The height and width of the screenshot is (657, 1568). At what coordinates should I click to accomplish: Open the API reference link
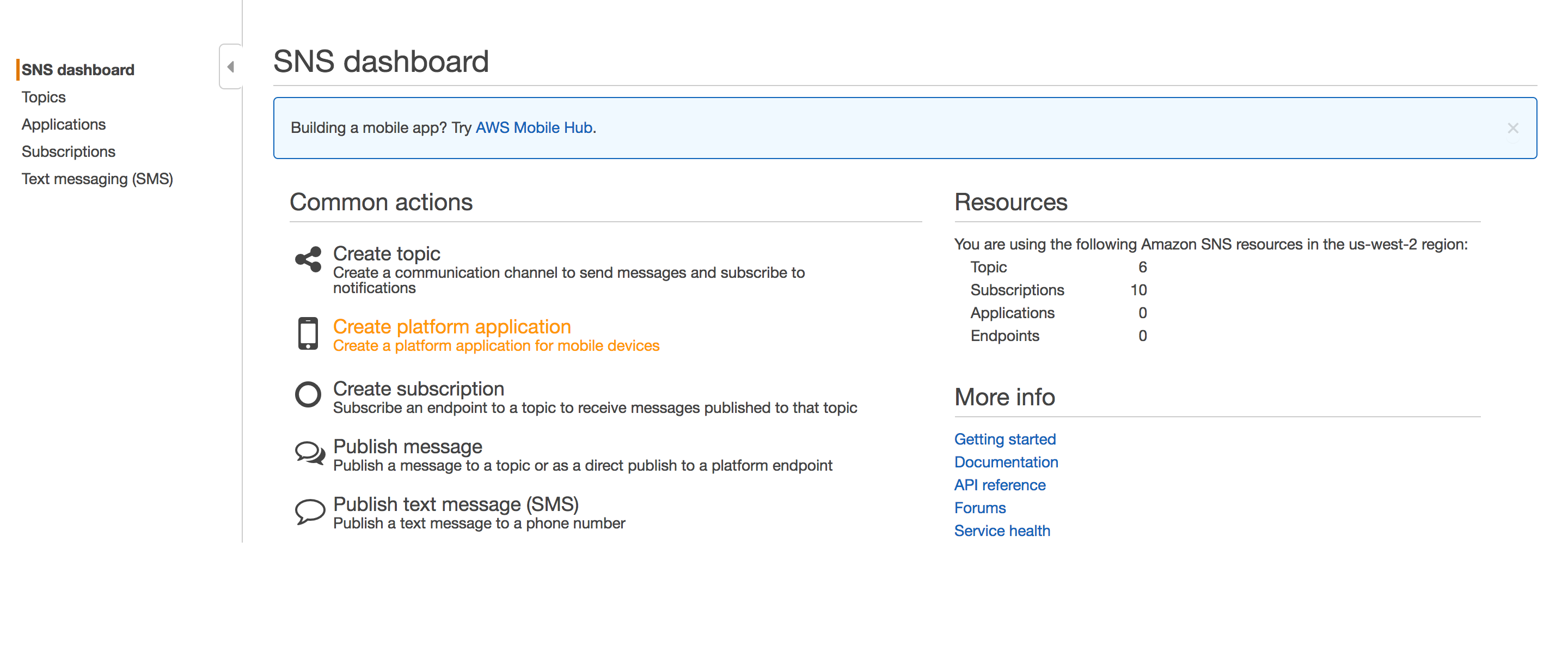[1000, 485]
